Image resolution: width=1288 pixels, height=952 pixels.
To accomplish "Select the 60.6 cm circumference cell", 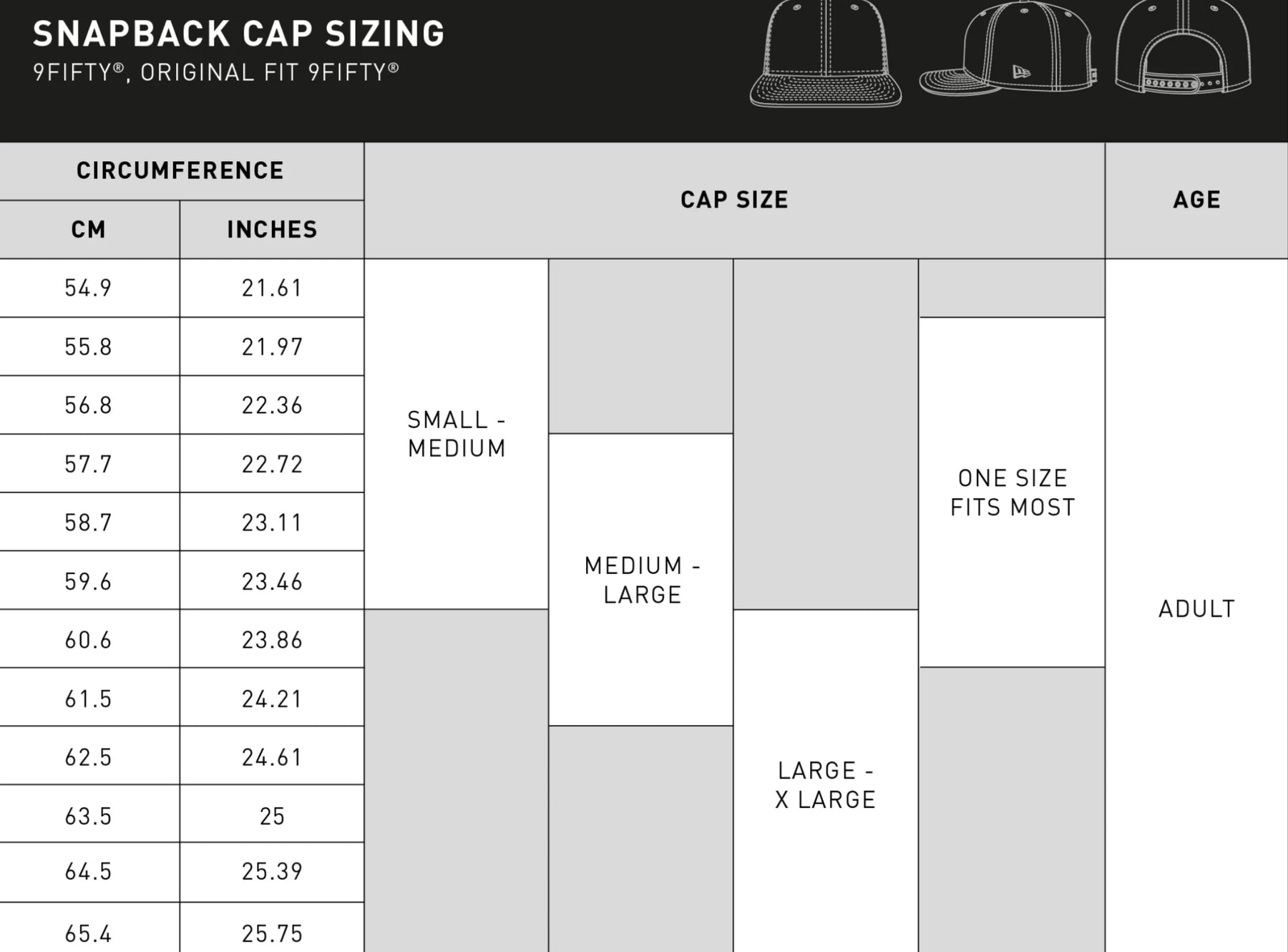I will pyautogui.click(x=89, y=639).
